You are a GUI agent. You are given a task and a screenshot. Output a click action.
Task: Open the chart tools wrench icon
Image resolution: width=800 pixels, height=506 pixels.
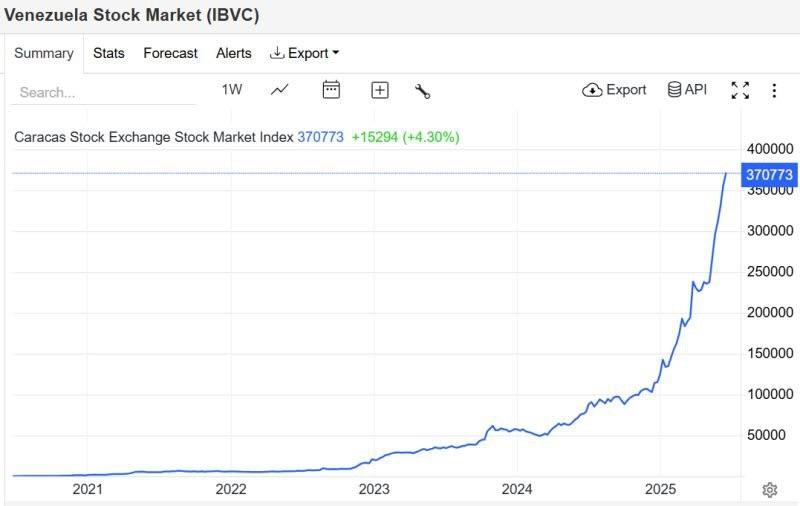point(422,91)
